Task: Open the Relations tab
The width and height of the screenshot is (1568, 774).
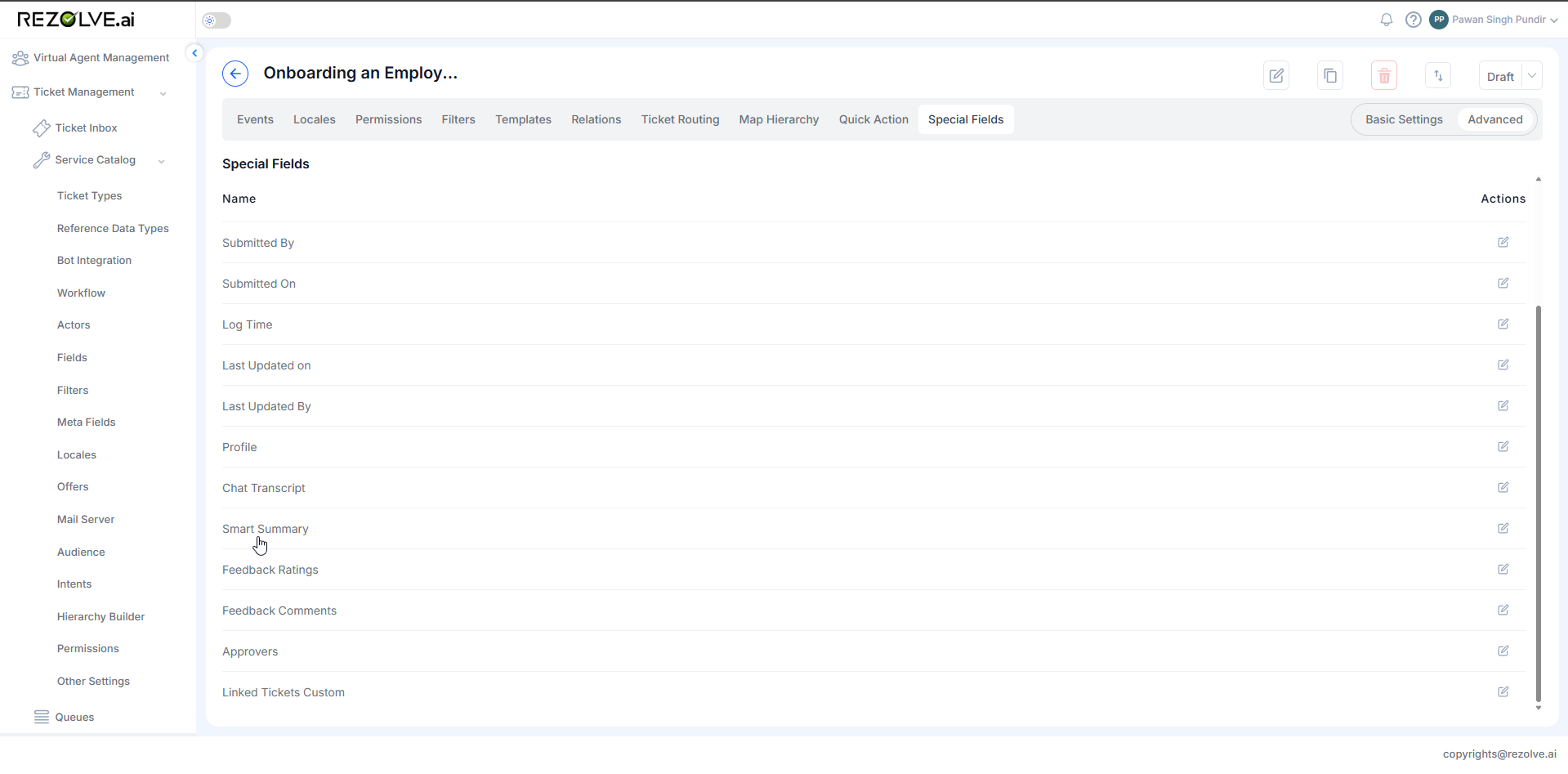Action: pos(596,119)
